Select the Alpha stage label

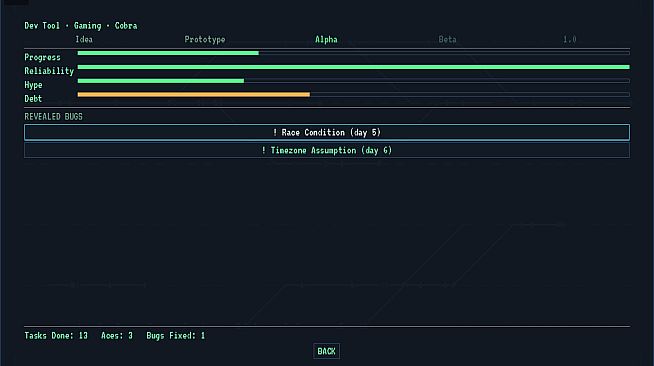(326, 40)
